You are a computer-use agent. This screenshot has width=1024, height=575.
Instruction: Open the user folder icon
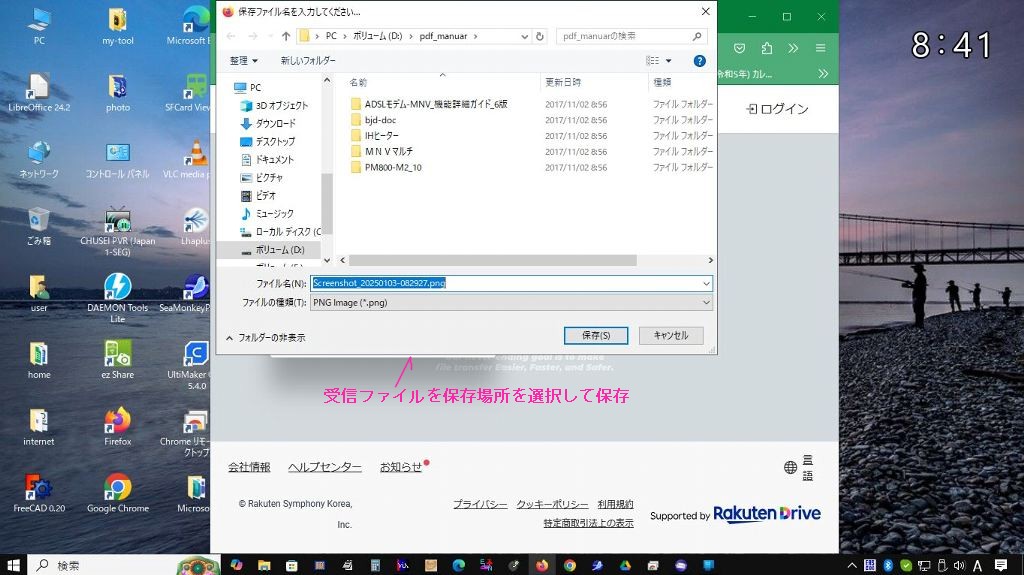[x=39, y=293]
